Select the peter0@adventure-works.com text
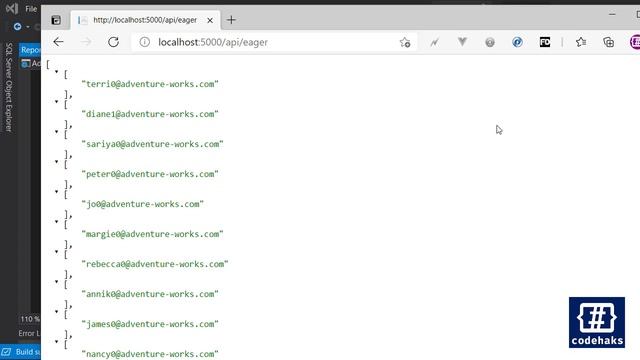The image size is (640, 360). point(150,174)
